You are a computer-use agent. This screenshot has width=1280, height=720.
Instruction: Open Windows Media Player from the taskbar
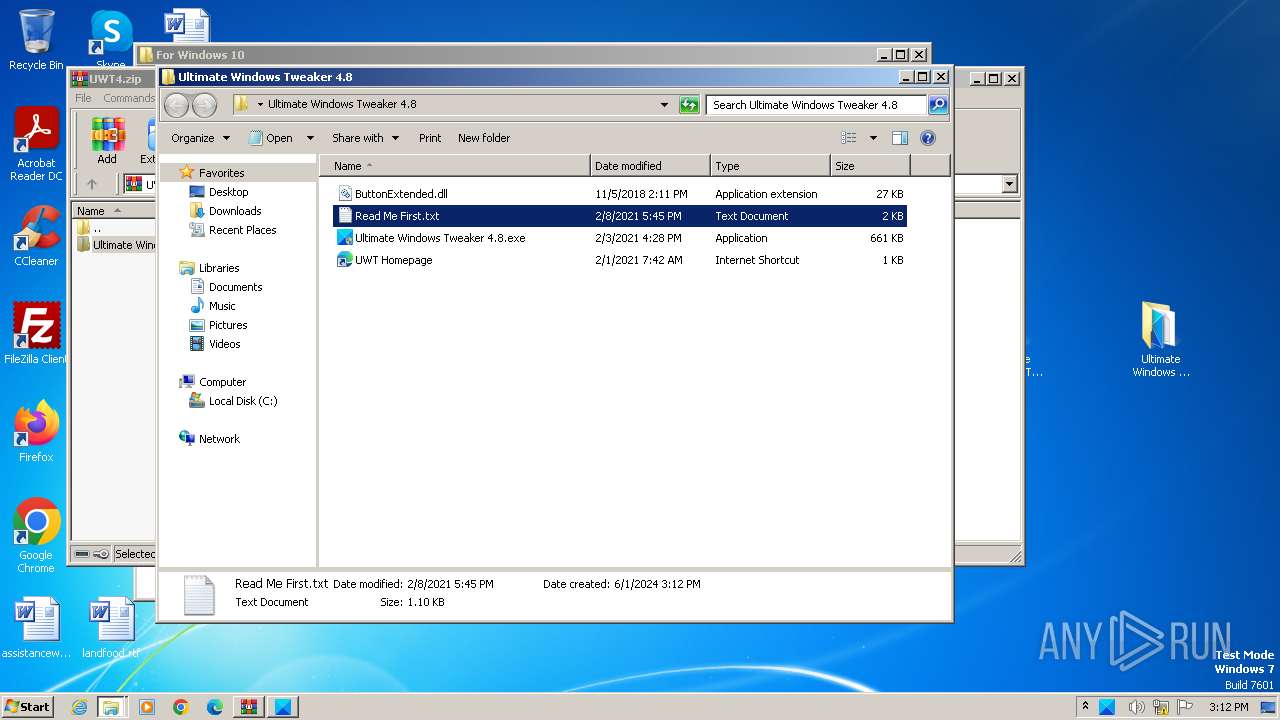pos(147,707)
